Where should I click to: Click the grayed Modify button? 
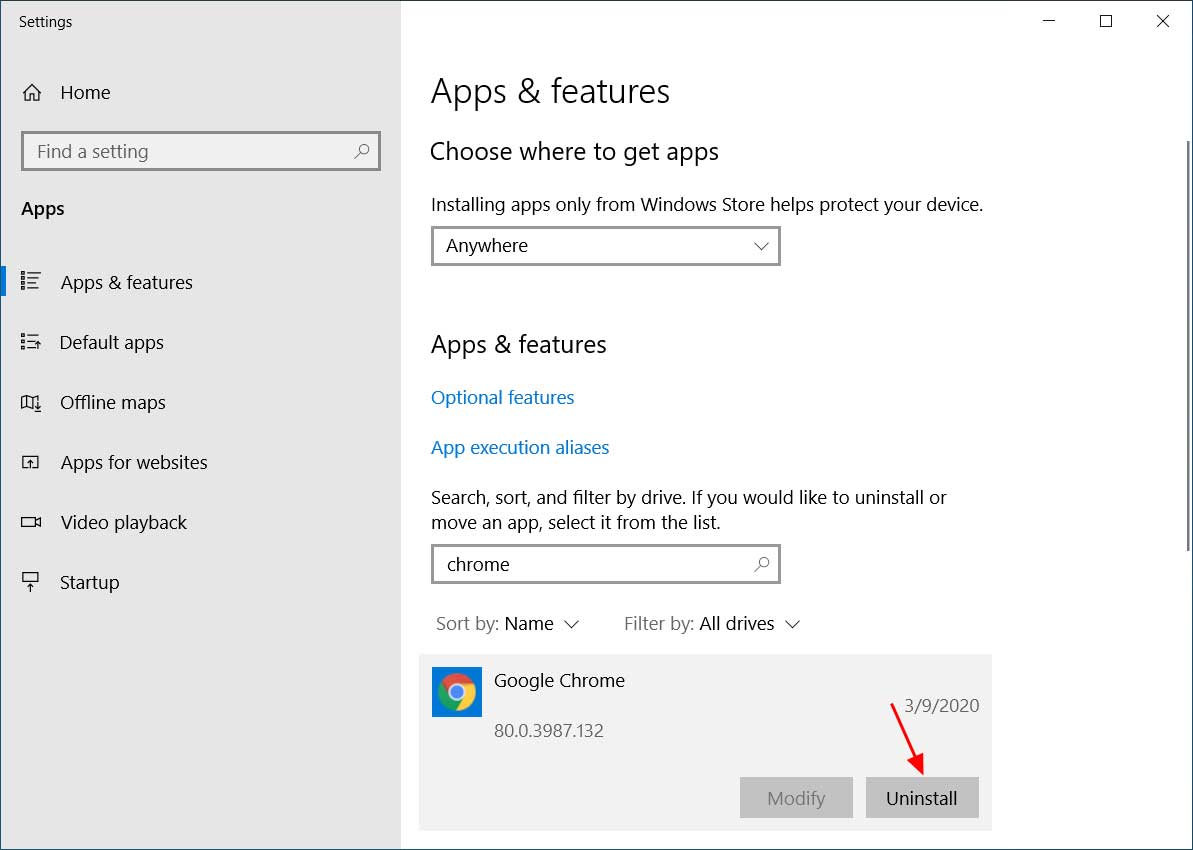pyautogui.click(x=796, y=797)
